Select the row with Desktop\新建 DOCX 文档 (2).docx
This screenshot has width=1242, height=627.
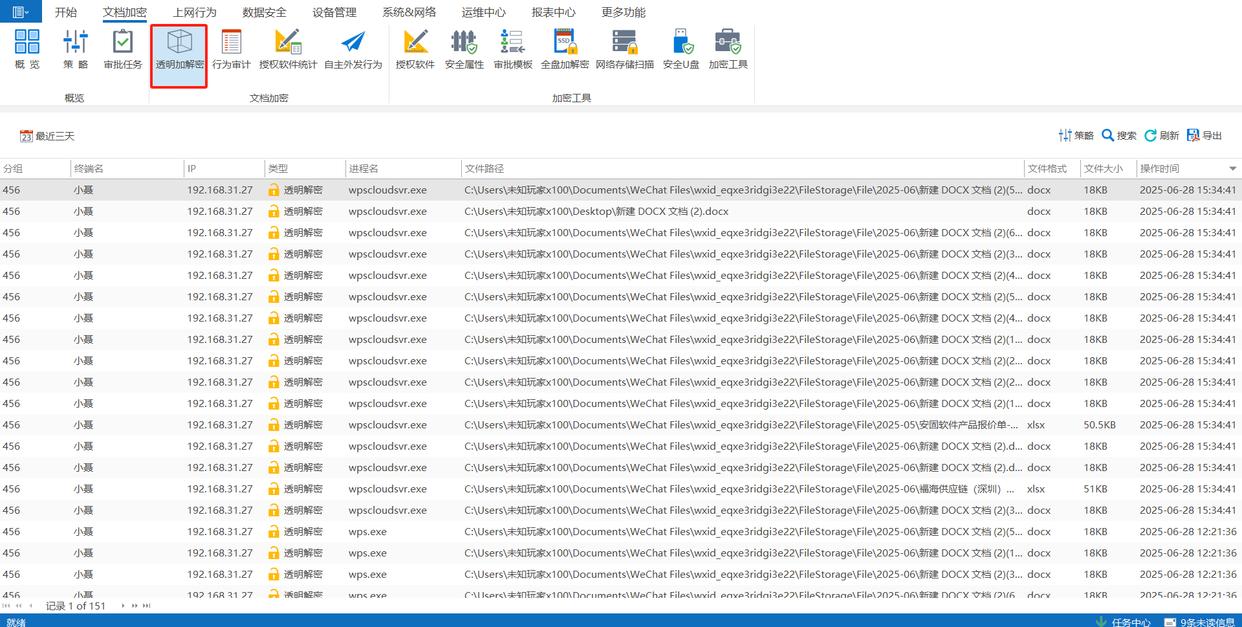coord(596,212)
